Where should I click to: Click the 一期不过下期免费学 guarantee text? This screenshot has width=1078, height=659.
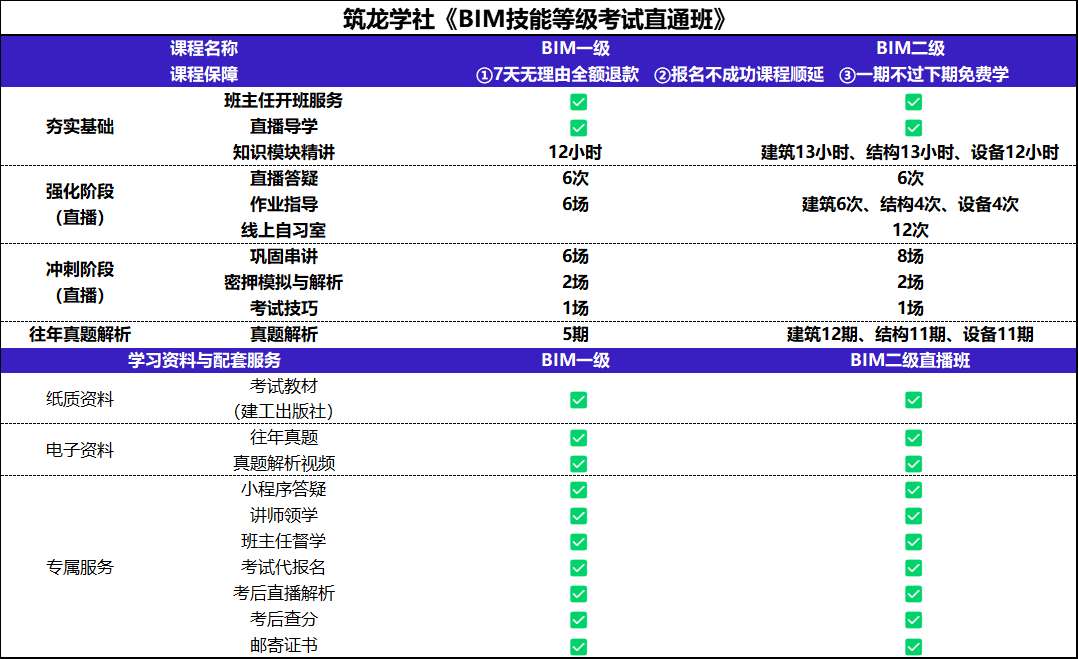(x=924, y=75)
